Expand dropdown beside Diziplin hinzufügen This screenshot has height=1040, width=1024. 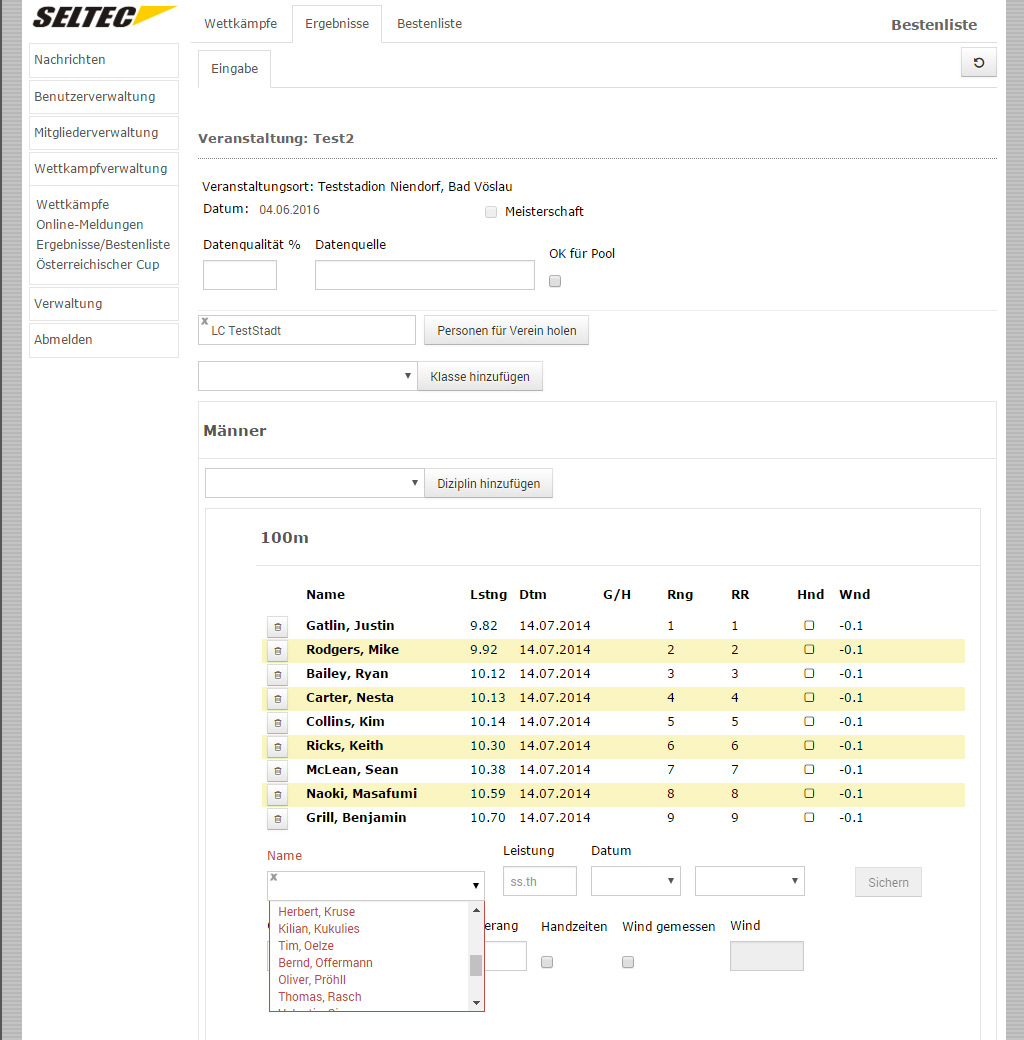pos(314,483)
